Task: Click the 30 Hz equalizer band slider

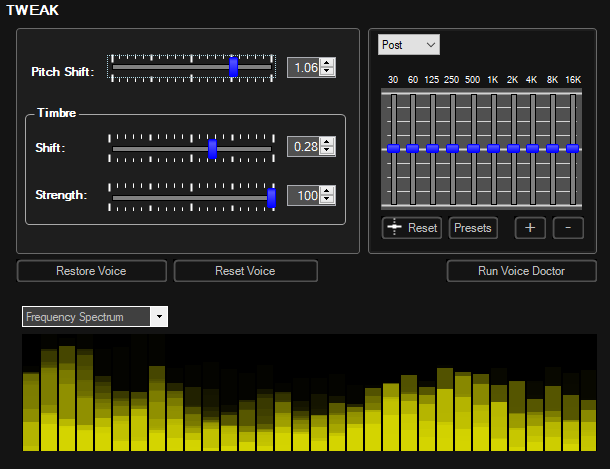Action: click(393, 148)
